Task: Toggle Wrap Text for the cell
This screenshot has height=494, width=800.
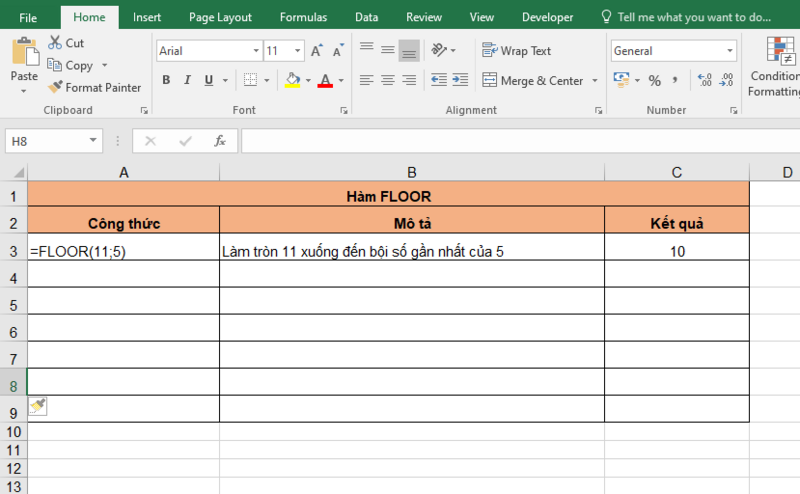Action: pos(516,51)
